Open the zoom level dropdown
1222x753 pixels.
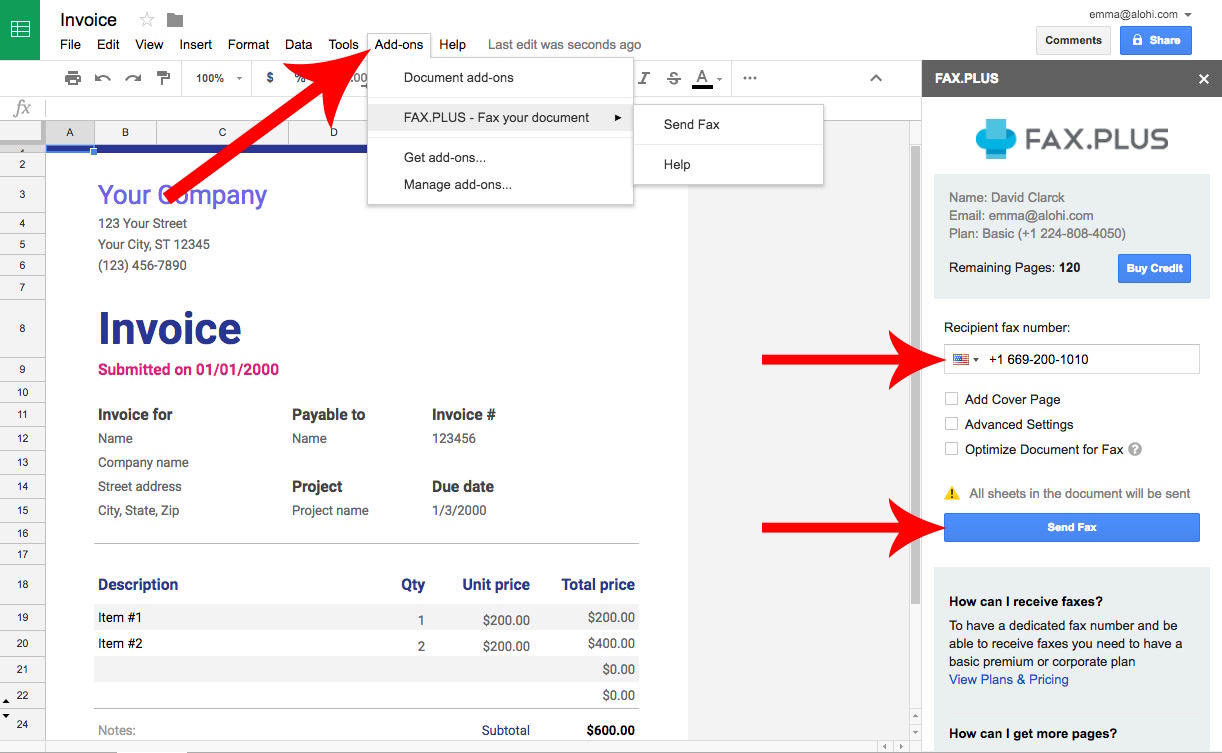click(x=216, y=77)
